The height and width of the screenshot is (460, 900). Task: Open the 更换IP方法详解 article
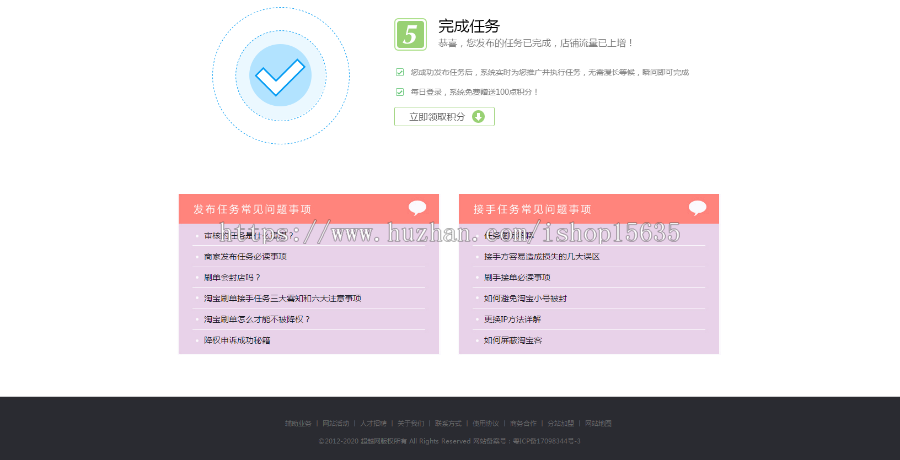pyautogui.click(x=512, y=320)
